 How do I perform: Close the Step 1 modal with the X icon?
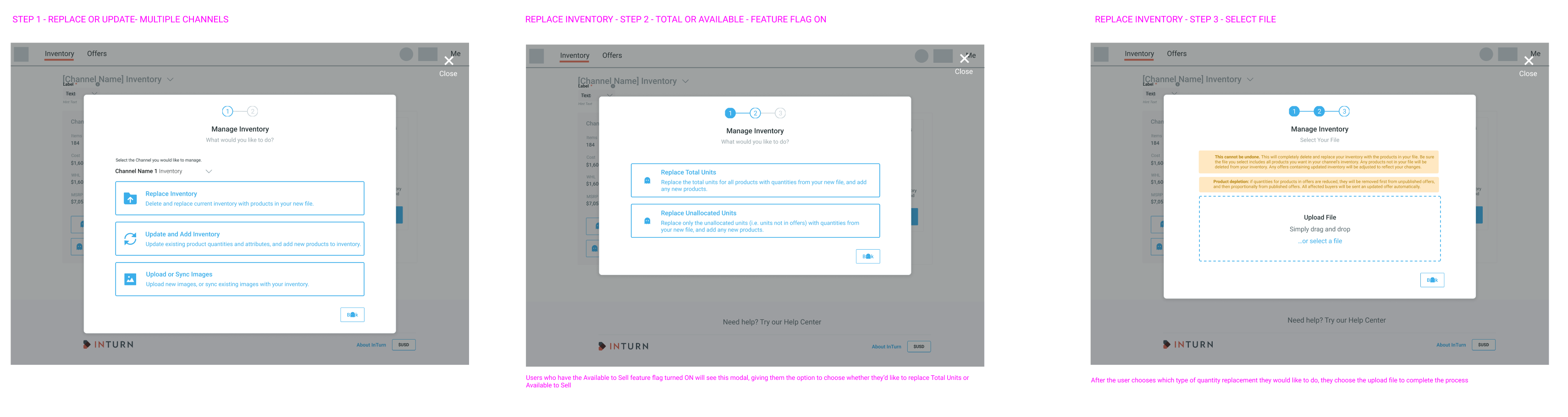448,61
